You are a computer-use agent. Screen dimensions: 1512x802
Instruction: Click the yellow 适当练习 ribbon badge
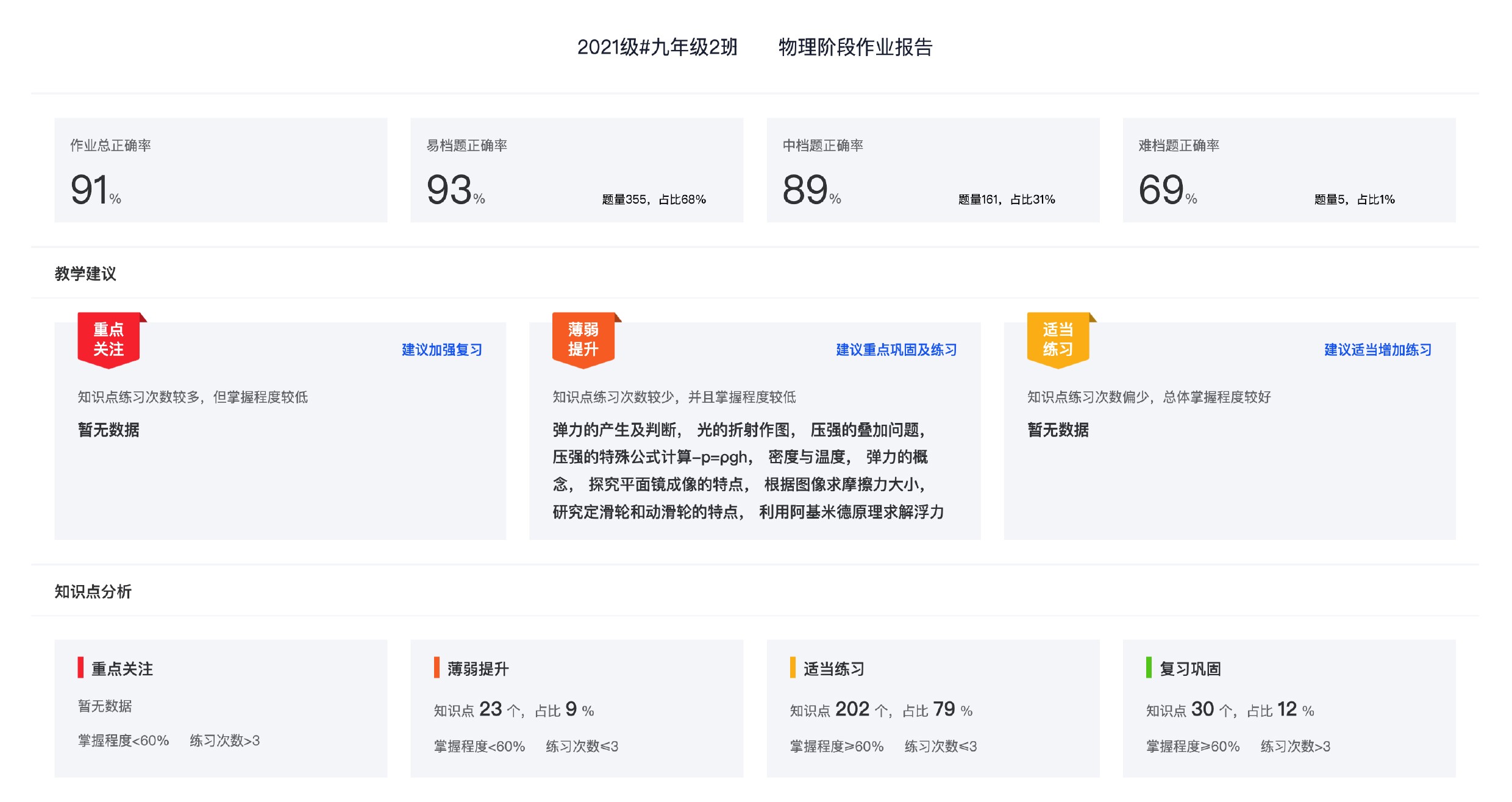(1058, 339)
